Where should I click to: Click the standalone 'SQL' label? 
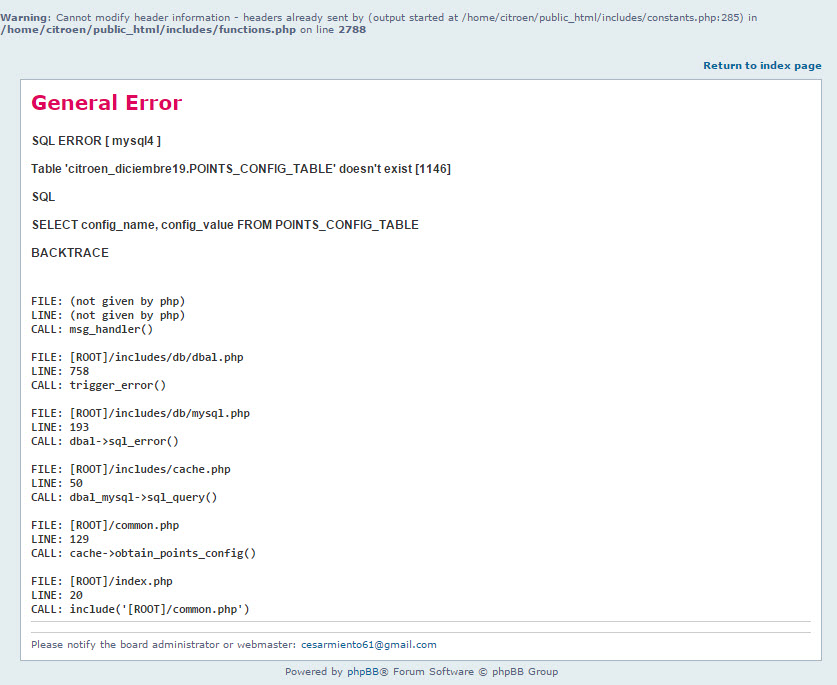click(x=43, y=197)
